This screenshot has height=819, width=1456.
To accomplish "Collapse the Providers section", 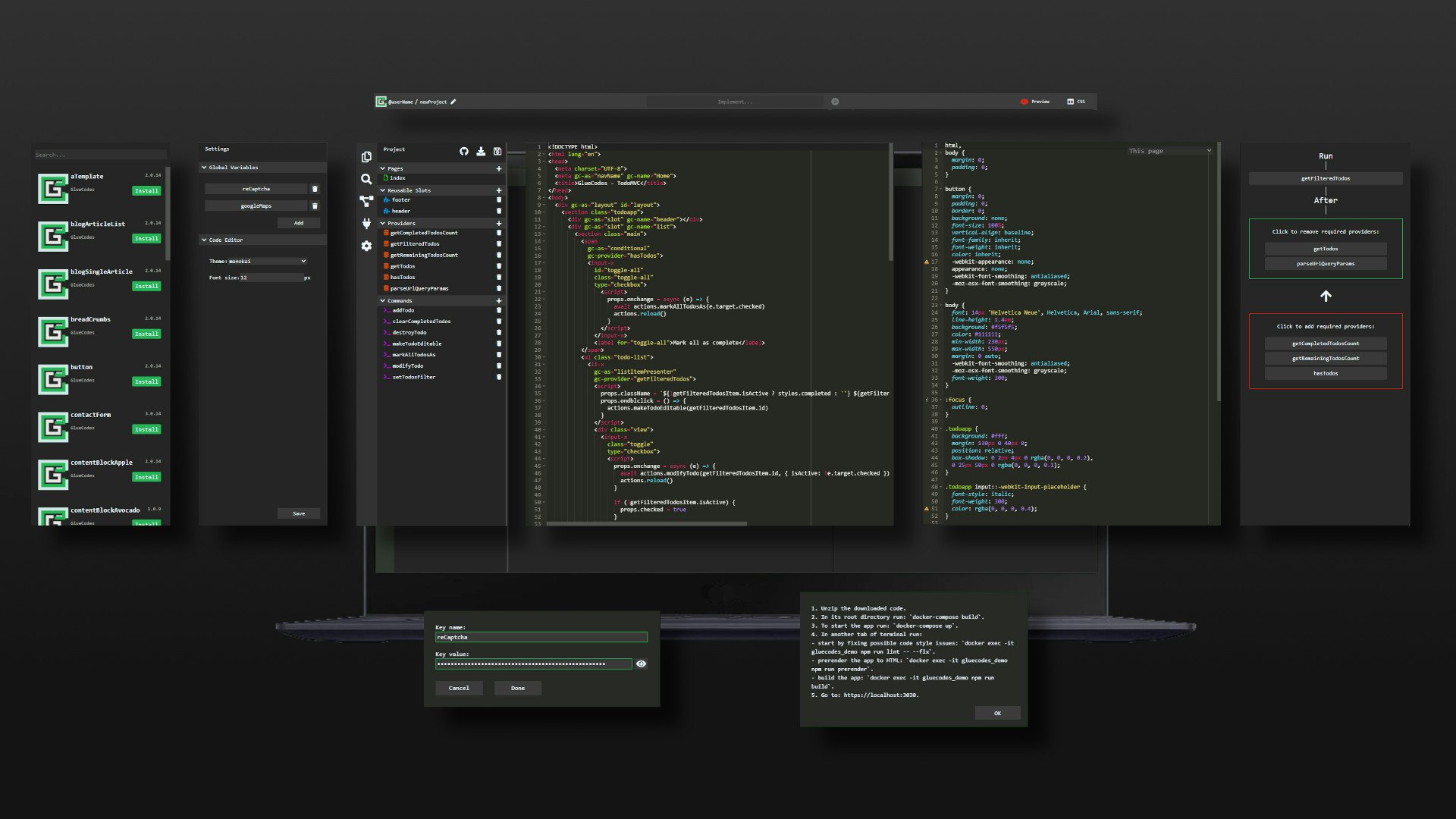I will tap(383, 223).
